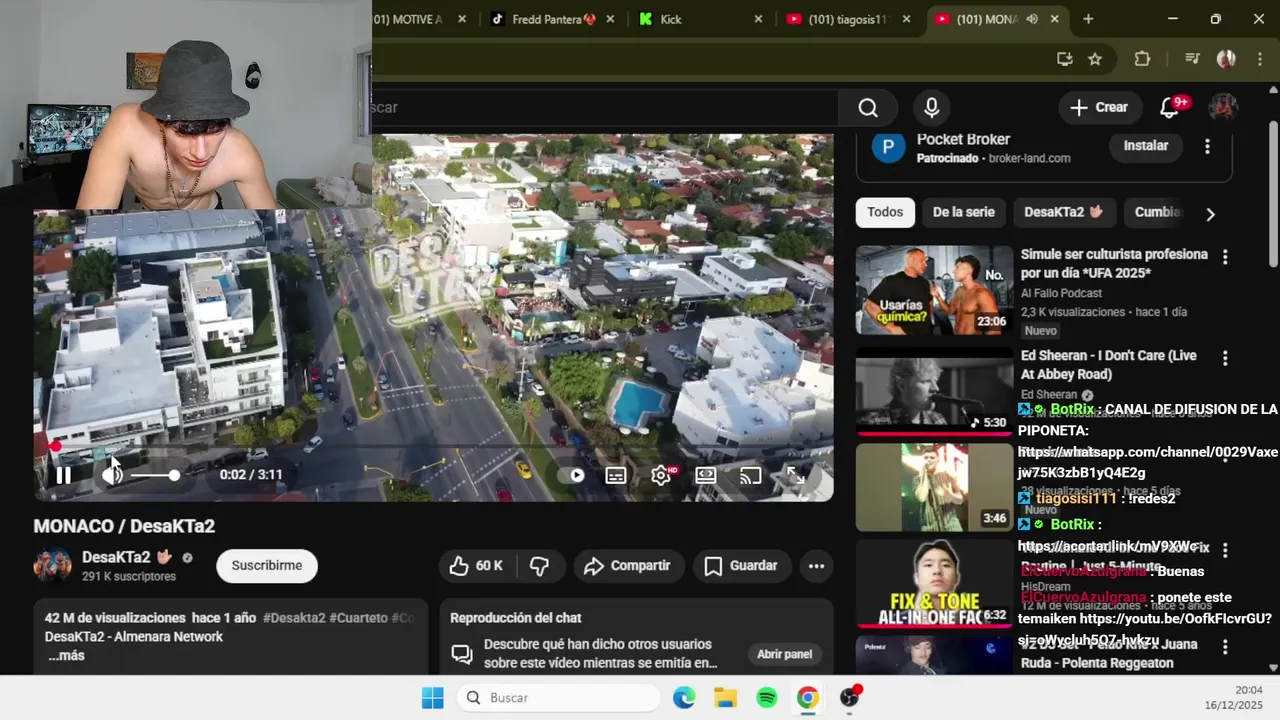Toggle the autoplay switch in the player
The height and width of the screenshot is (720, 1280).
pyautogui.click(x=573, y=476)
